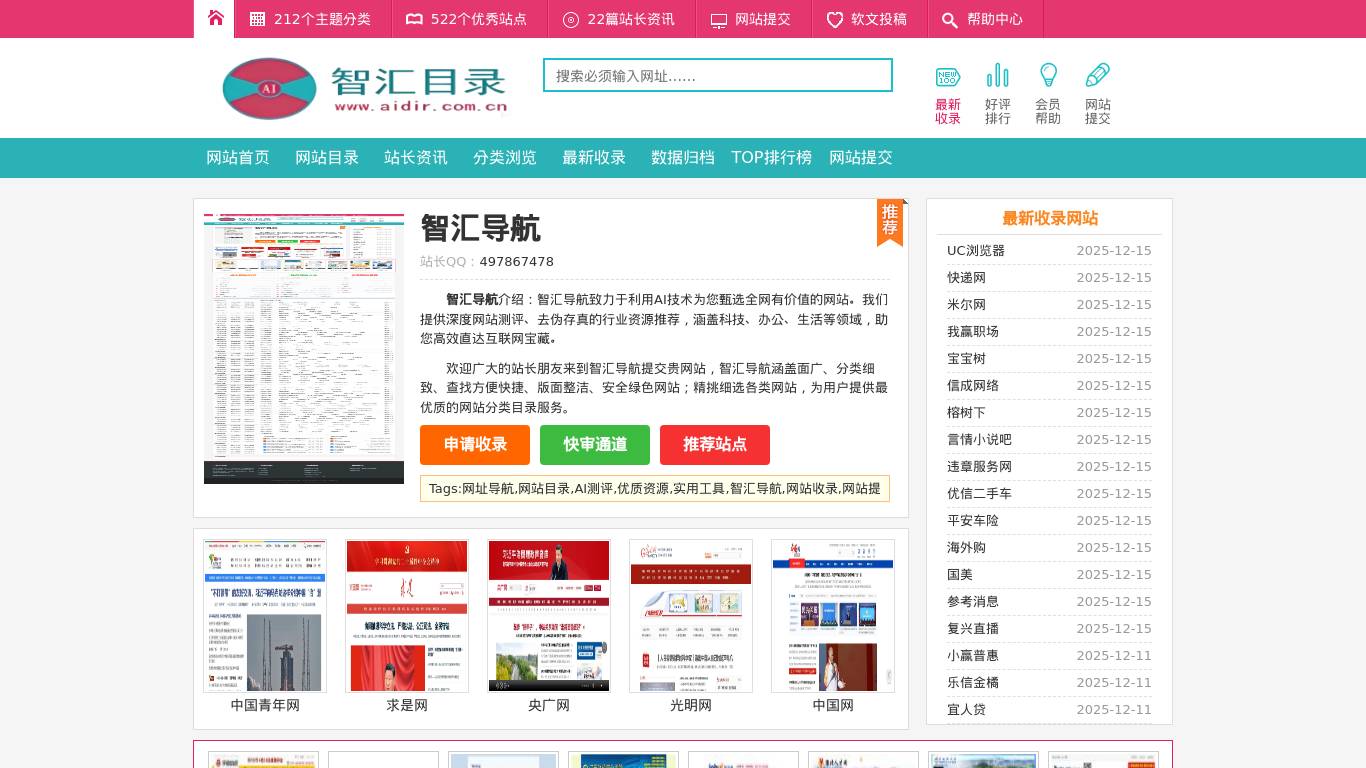
Task: Click the 会员帮助 lightbulb icon
Action: coord(1048,75)
